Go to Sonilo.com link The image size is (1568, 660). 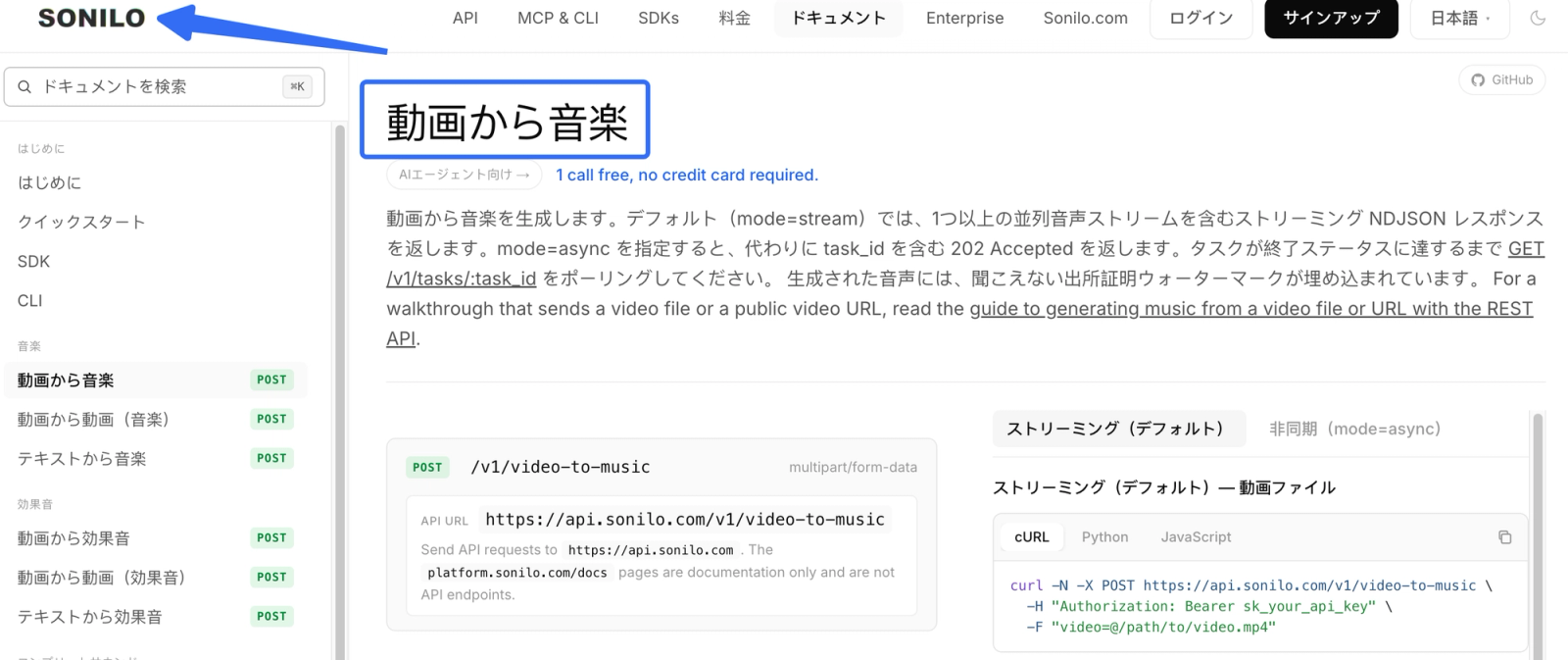tap(1085, 19)
